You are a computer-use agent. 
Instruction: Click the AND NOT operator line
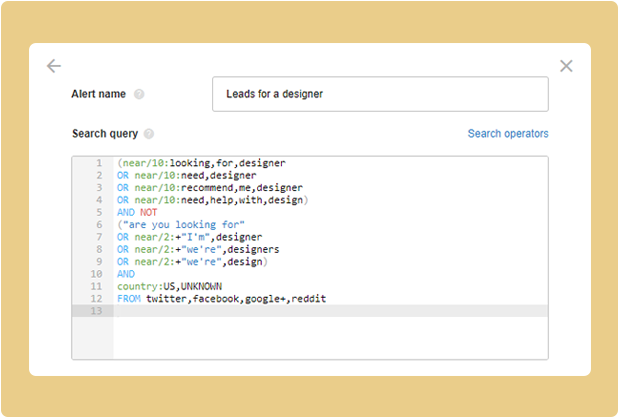[137, 212]
